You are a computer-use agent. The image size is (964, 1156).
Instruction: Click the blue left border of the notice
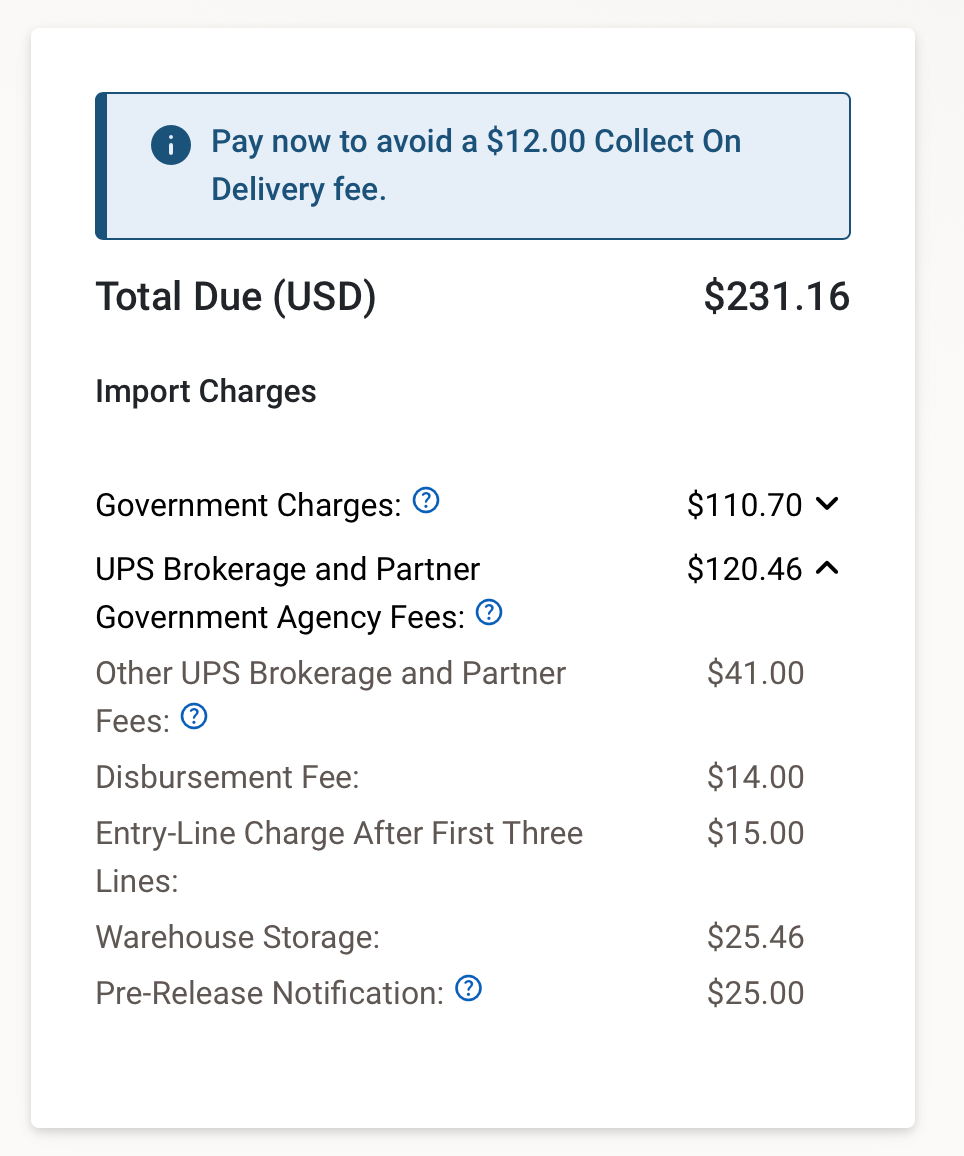(x=98, y=165)
